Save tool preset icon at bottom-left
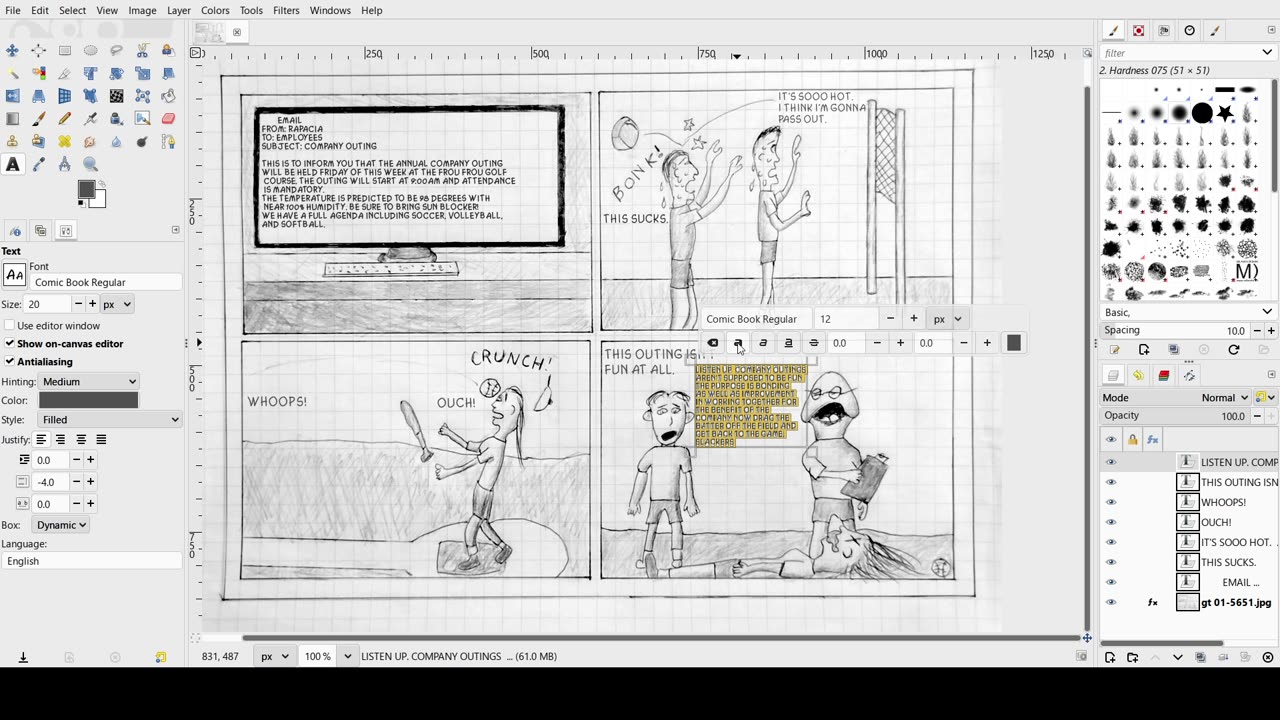1280x720 pixels. [23, 657]
